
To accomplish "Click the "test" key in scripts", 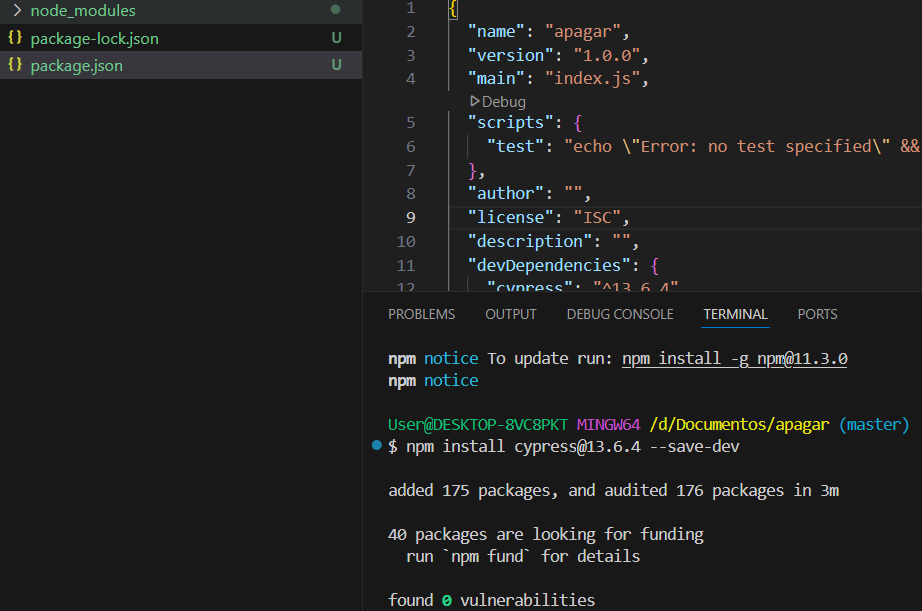I will coord(516,146).
